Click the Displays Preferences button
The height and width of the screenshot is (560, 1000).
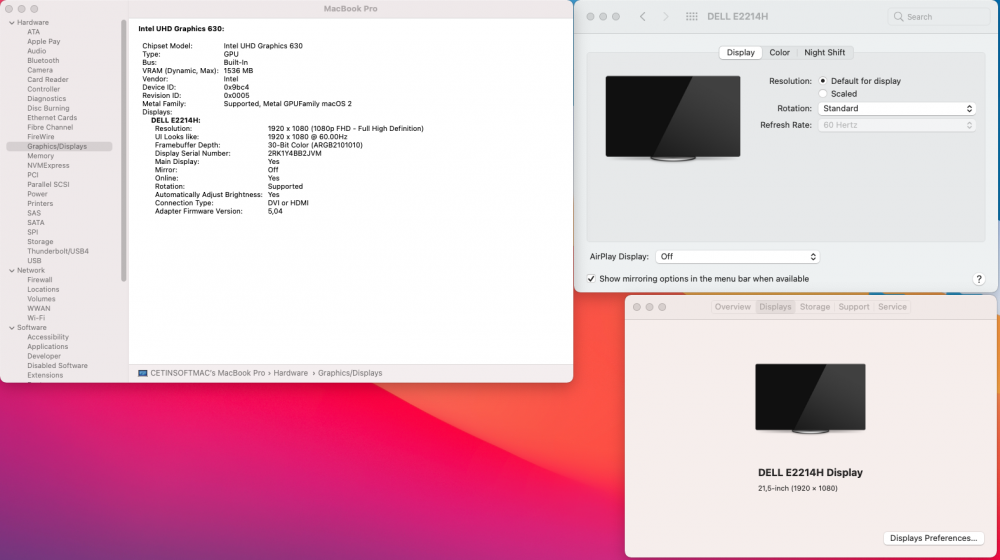point(933,538)
